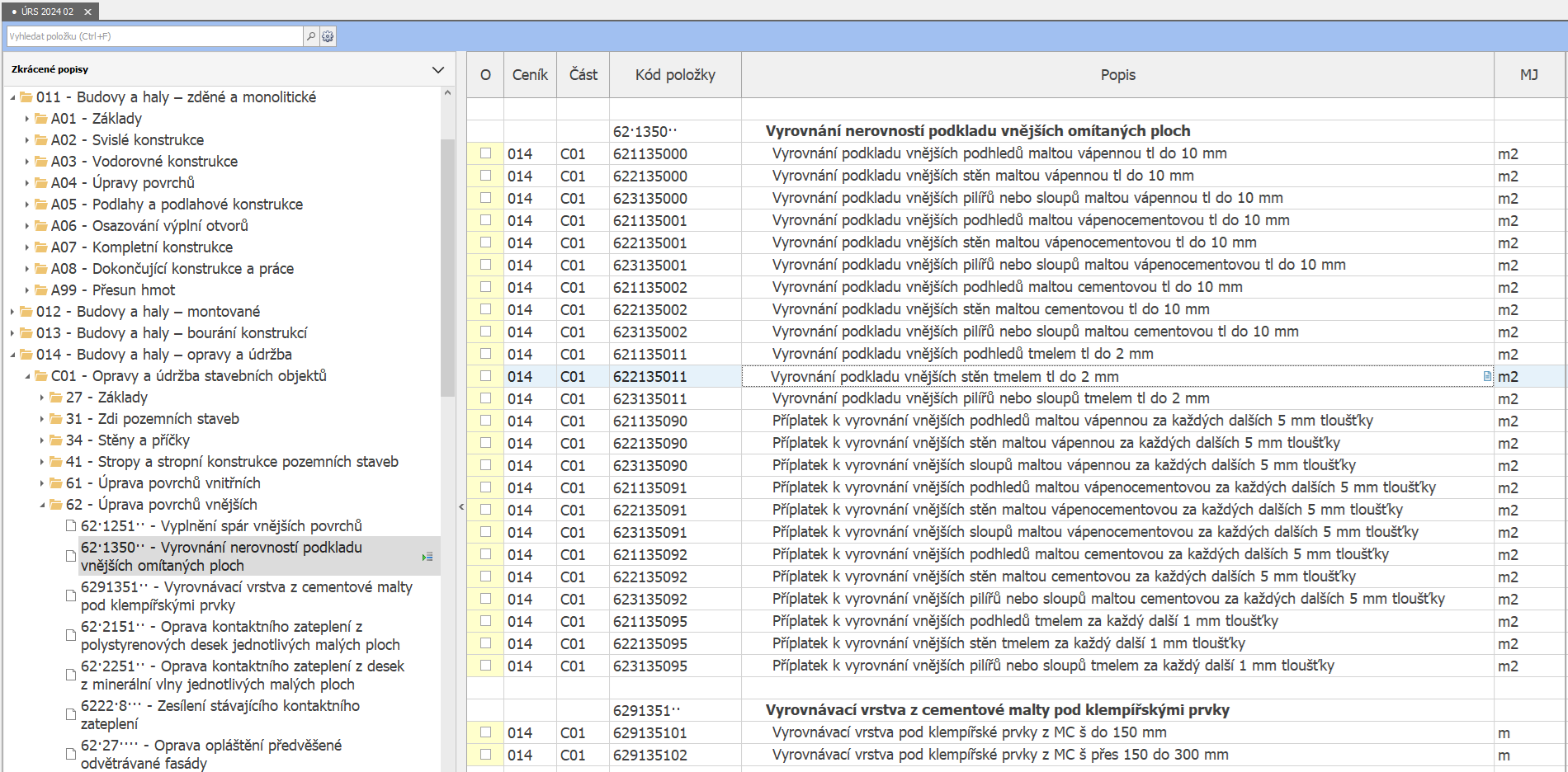
Task: Expand the 012 - Budovy a haly – montované node
Action: tap(12, 312)
